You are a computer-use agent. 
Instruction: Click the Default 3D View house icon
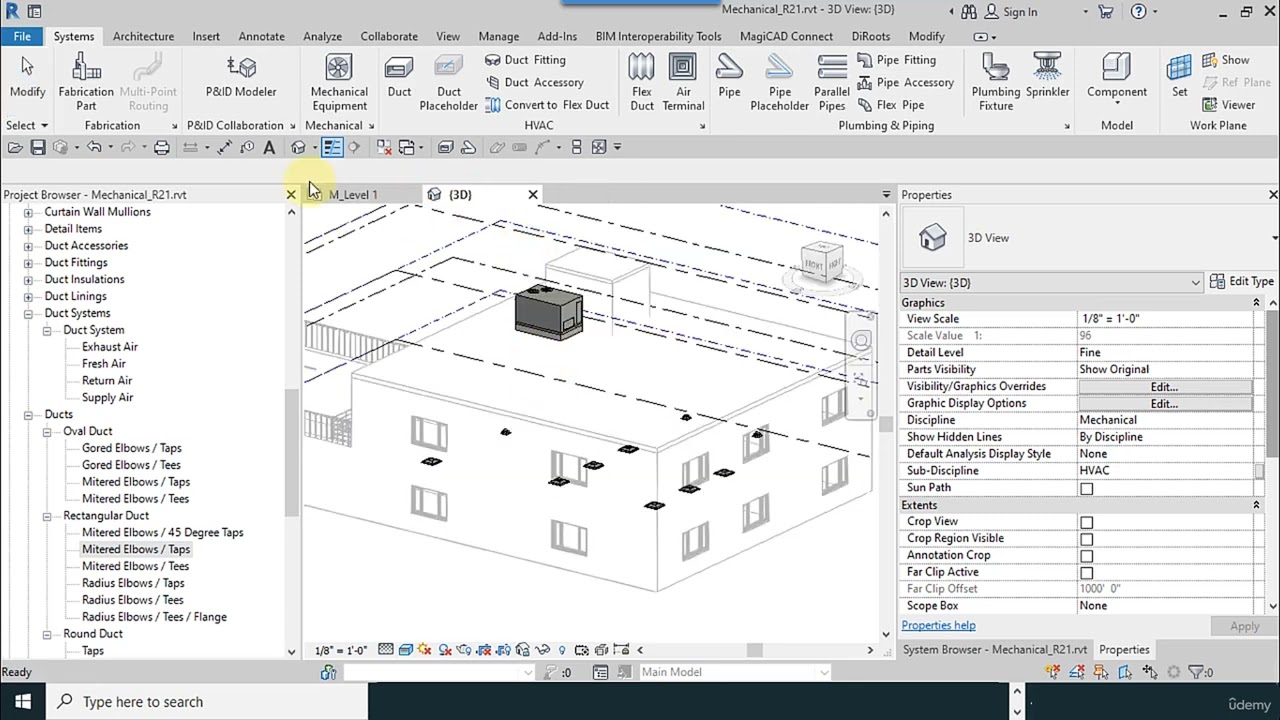[x=298, y=147]
